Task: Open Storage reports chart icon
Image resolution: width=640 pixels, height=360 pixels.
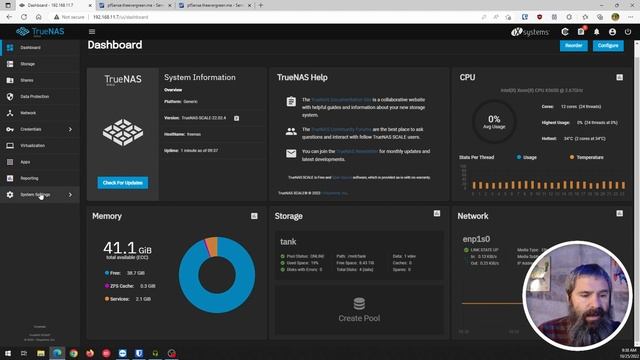Action: pyautogui.click(x=437, y=213)
